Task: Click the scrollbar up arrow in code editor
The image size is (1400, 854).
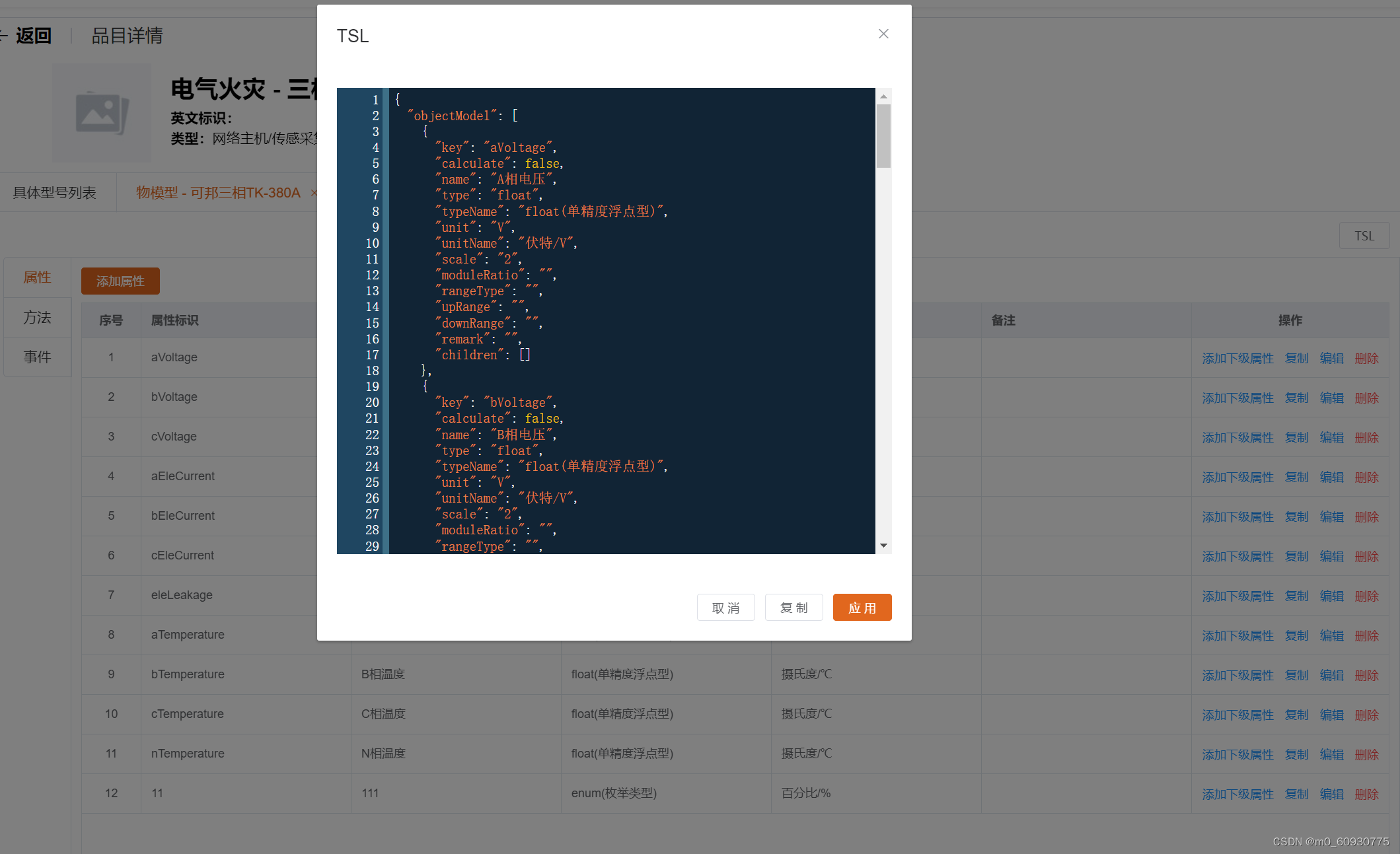Action: tap(883, 96)
